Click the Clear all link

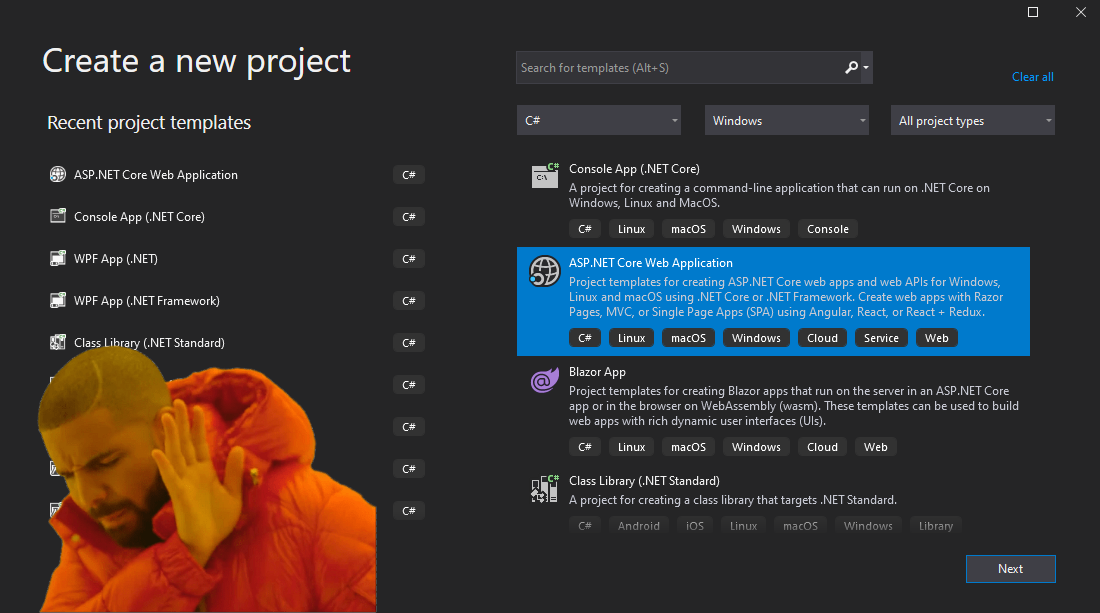pyautogui.click(x=1033, y=77)
